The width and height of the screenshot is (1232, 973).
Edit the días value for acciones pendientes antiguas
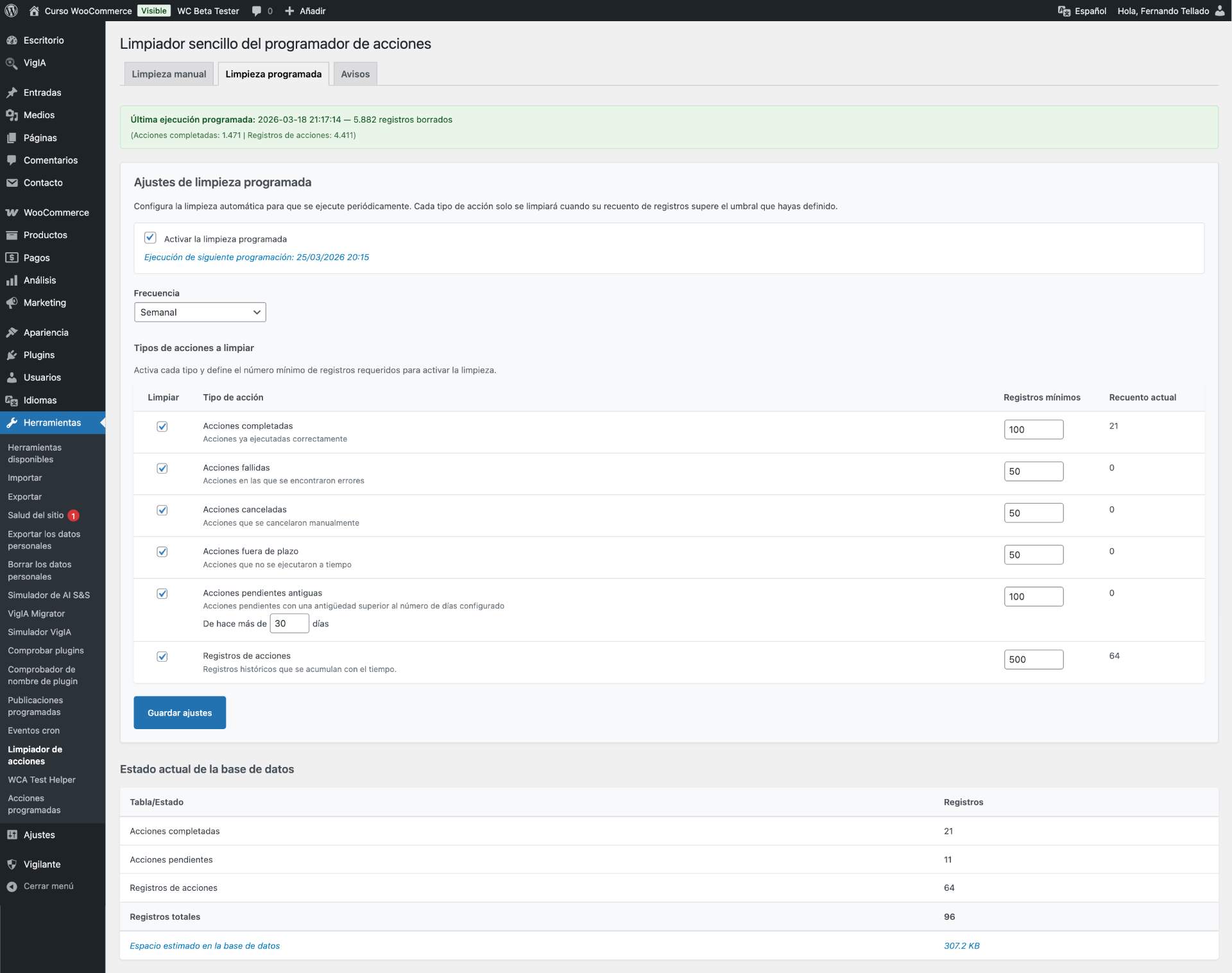(x=289, y=623)
